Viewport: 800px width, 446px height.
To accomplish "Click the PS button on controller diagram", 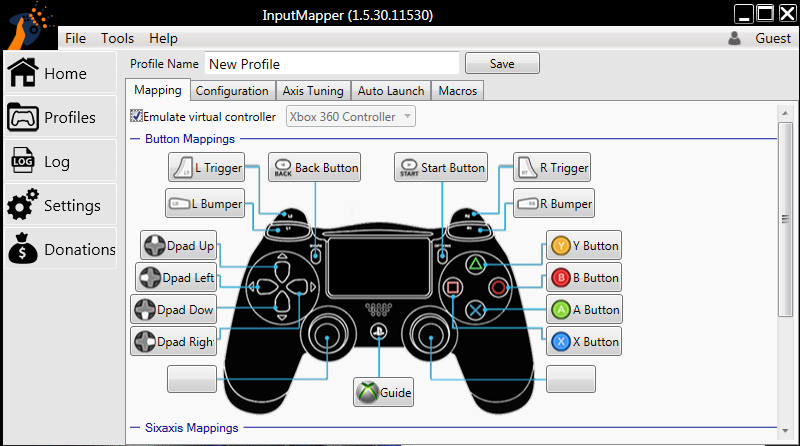I will point(379,332).
